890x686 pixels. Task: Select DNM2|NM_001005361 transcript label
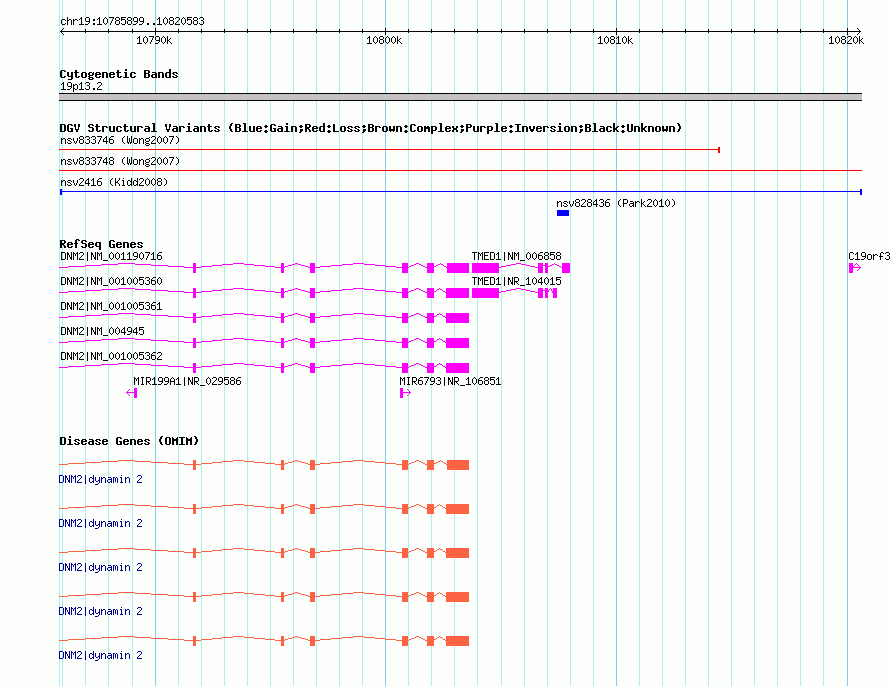coord(111,306)
